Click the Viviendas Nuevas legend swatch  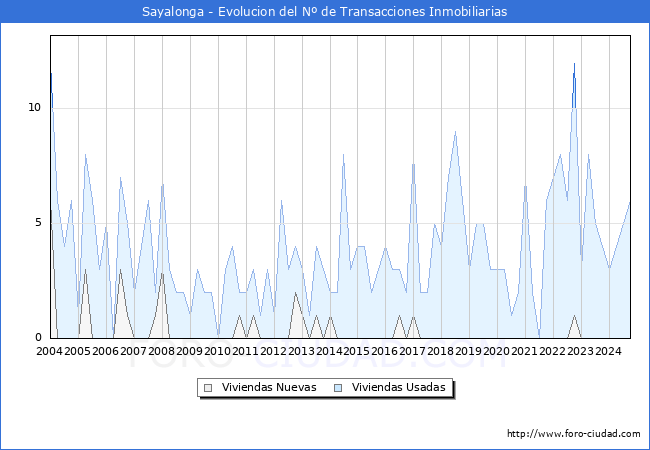click(x=208, y=388)
